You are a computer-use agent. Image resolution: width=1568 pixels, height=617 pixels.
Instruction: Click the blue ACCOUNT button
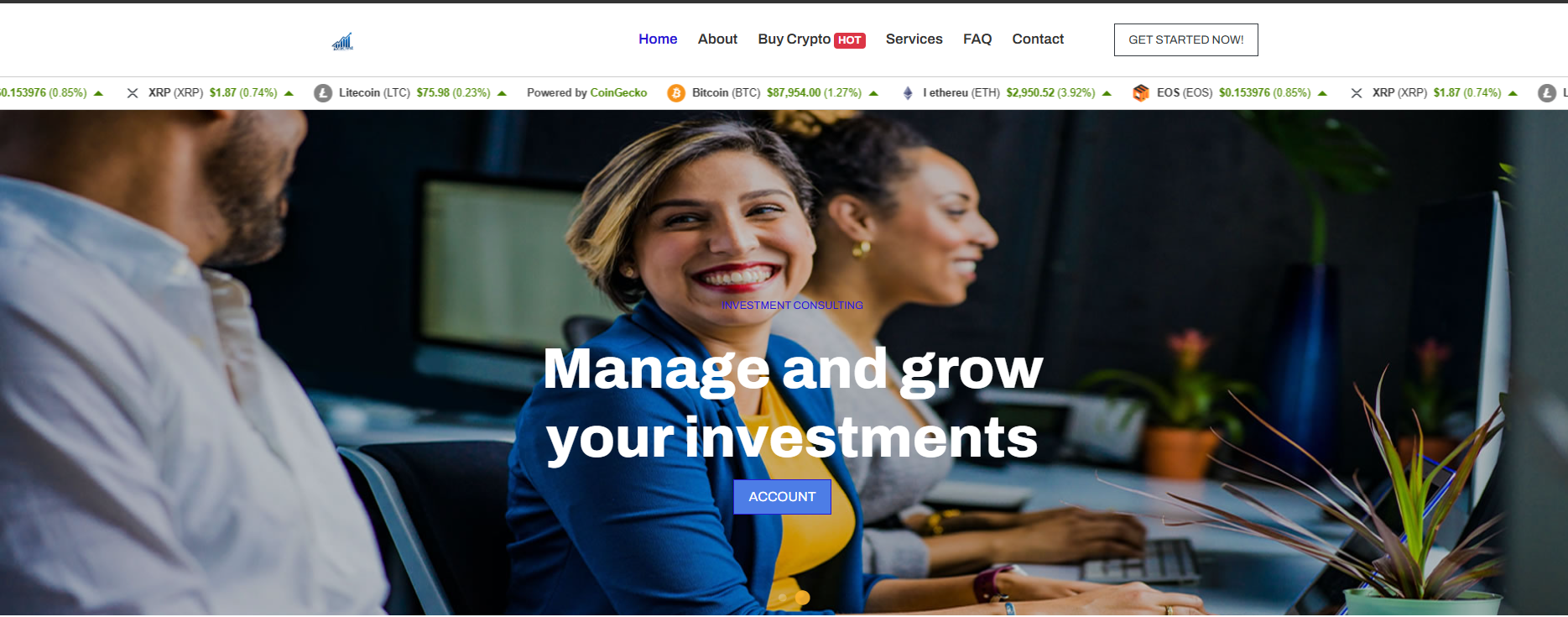[x=782, y=497]
